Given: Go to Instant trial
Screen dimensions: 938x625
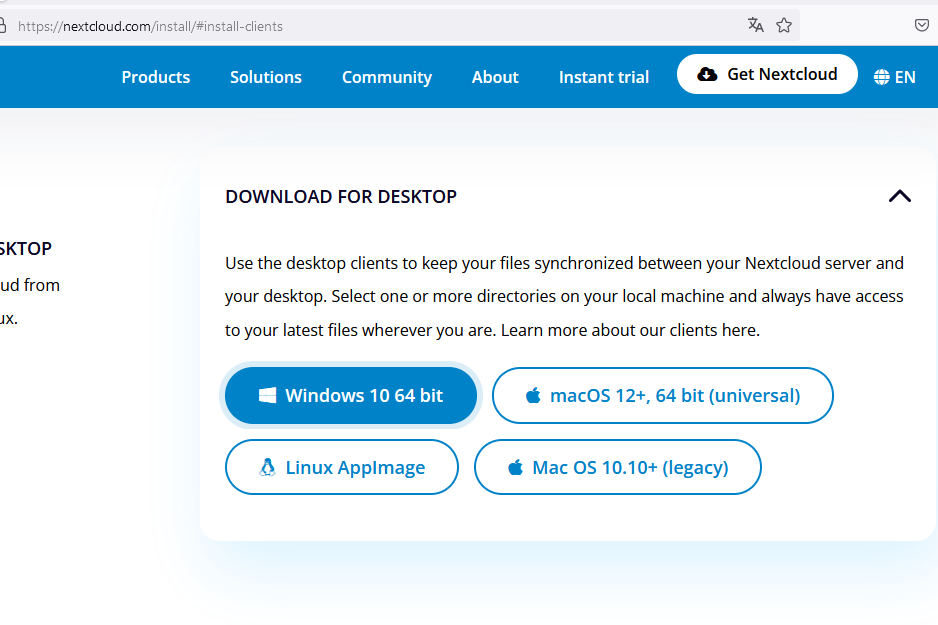Looking at the screenshot, I should click(603, 77).
